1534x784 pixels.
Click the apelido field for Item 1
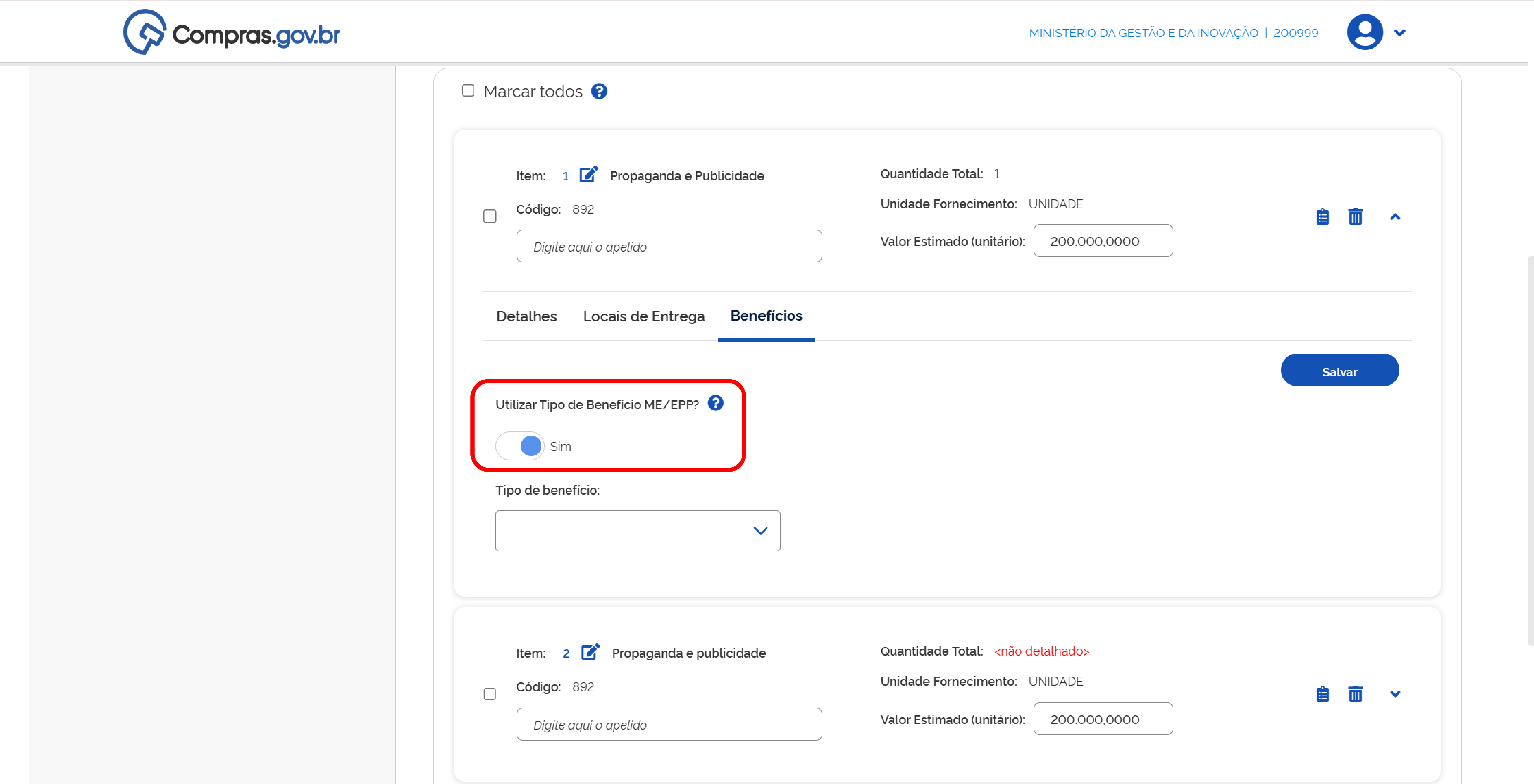[669, 246]
